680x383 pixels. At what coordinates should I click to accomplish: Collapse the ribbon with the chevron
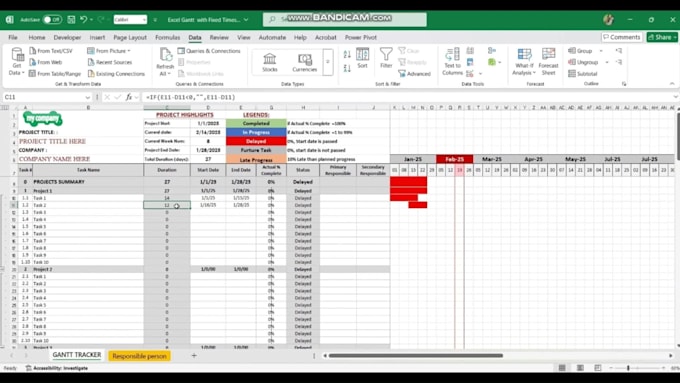click(x=672, y=84)
